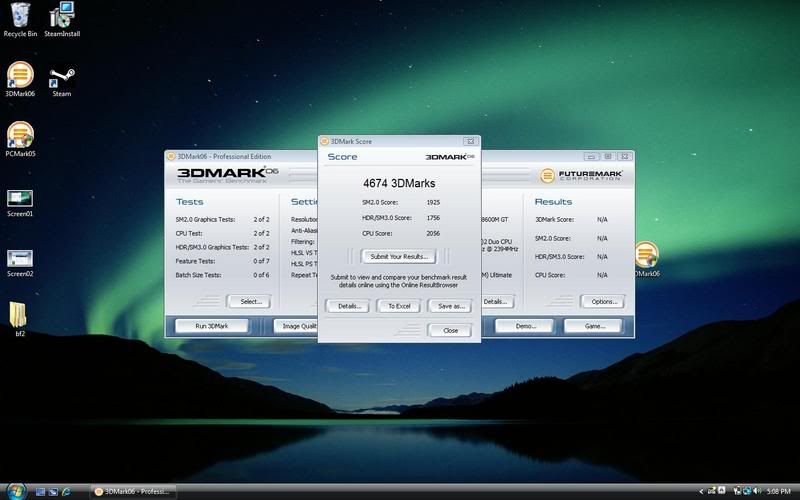Select the Steam desktop shortcut
Image resolution: width=800 pixels, height=500 pixels.
pyautogui.click(x=62, y=82)
